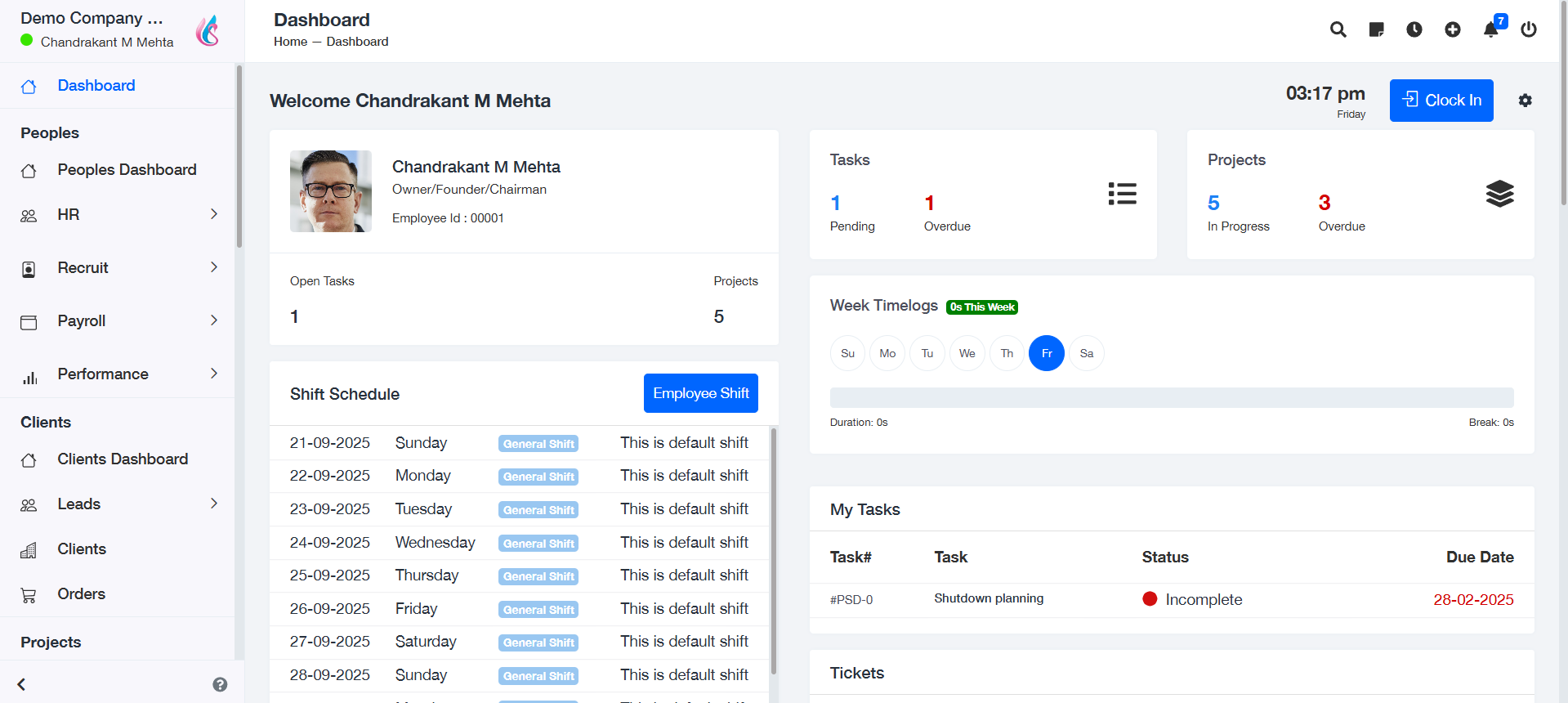The height and width of the screenshot is (703, 1568).
Task: Open the sticky notes icon
Action: 1376,29
